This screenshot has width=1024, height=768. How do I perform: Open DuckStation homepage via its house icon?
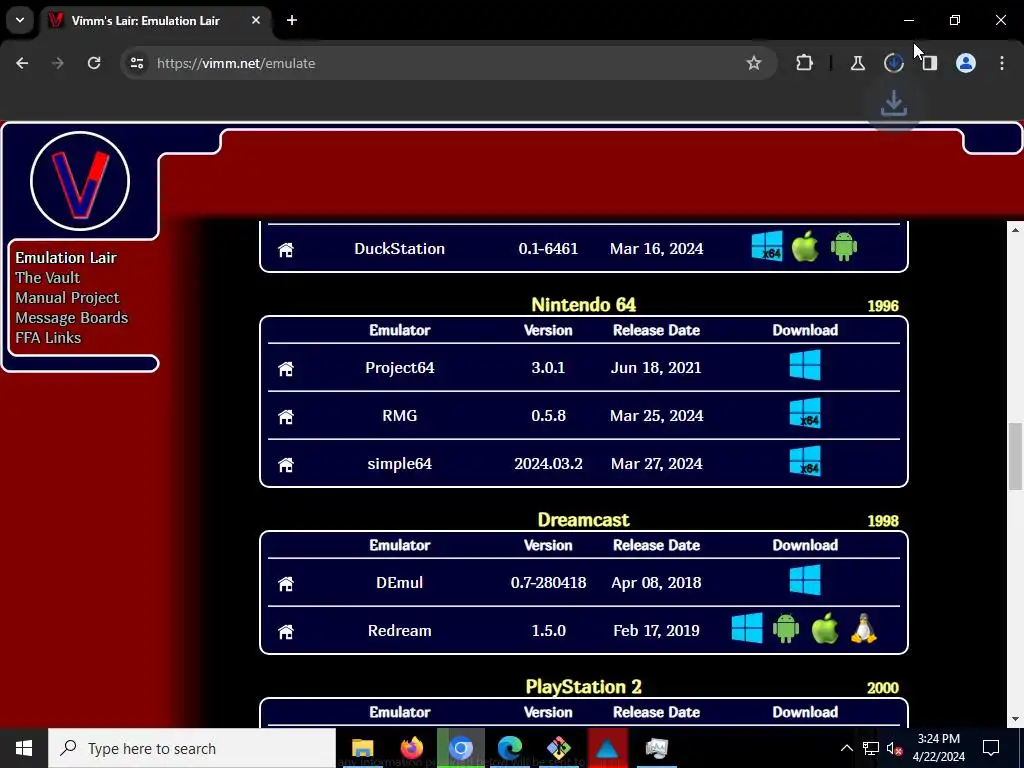click(286, 249)
